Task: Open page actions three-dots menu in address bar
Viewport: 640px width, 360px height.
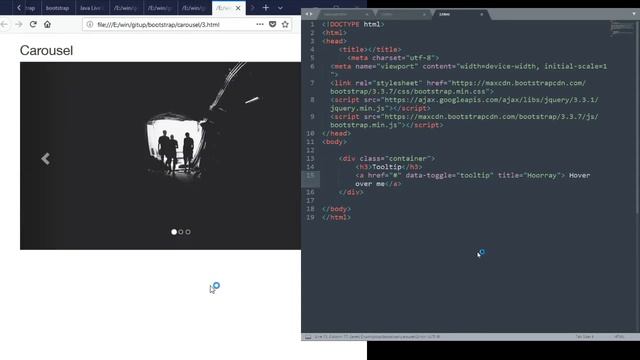Action: coord(260,24)
